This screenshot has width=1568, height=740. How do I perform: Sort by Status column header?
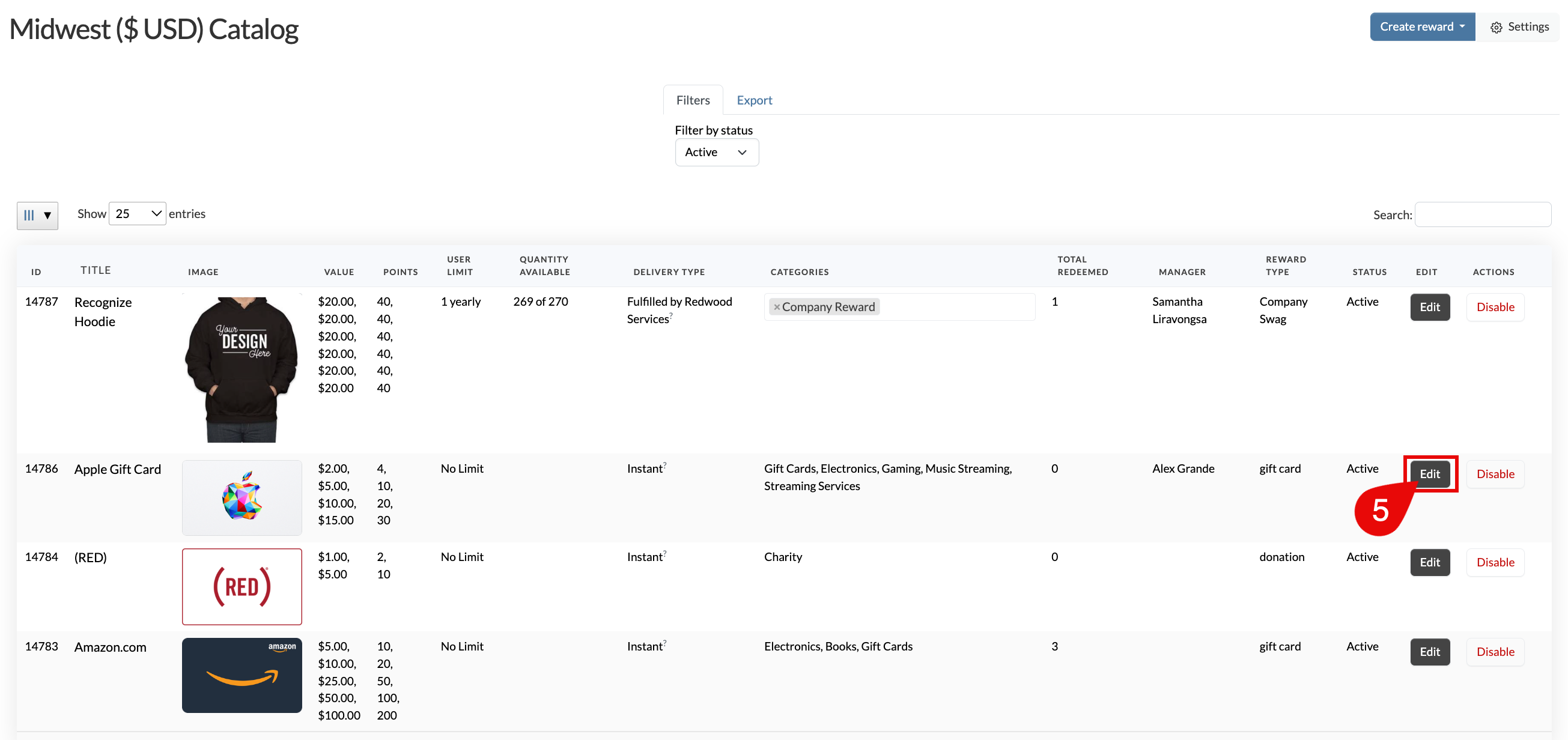tap(1370, 272)
